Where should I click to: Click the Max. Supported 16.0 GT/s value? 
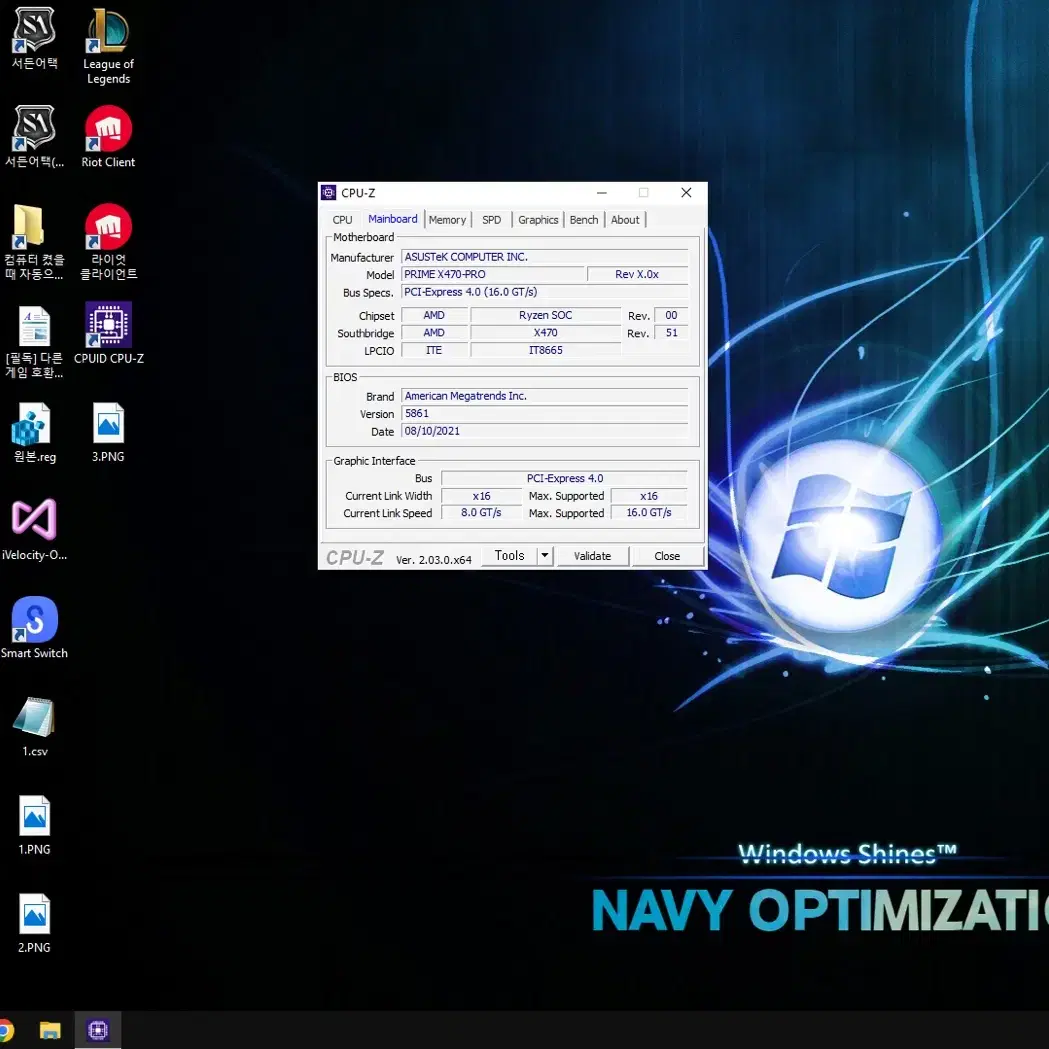coord(649,512)
